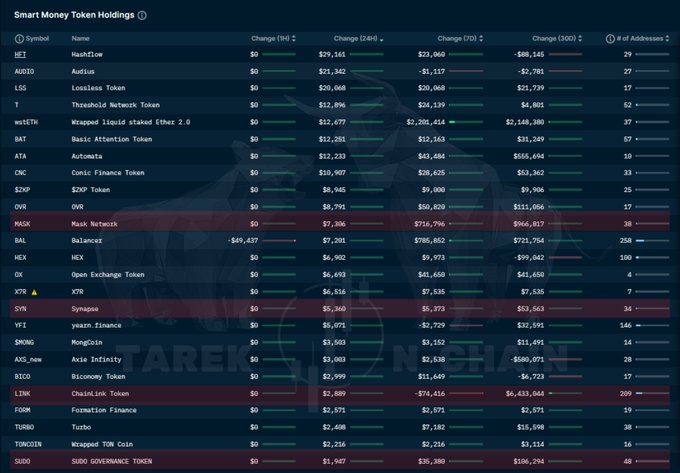The image size is (680, 473).
Task: Click Conic Finance Token name
Action: point(108,173)
